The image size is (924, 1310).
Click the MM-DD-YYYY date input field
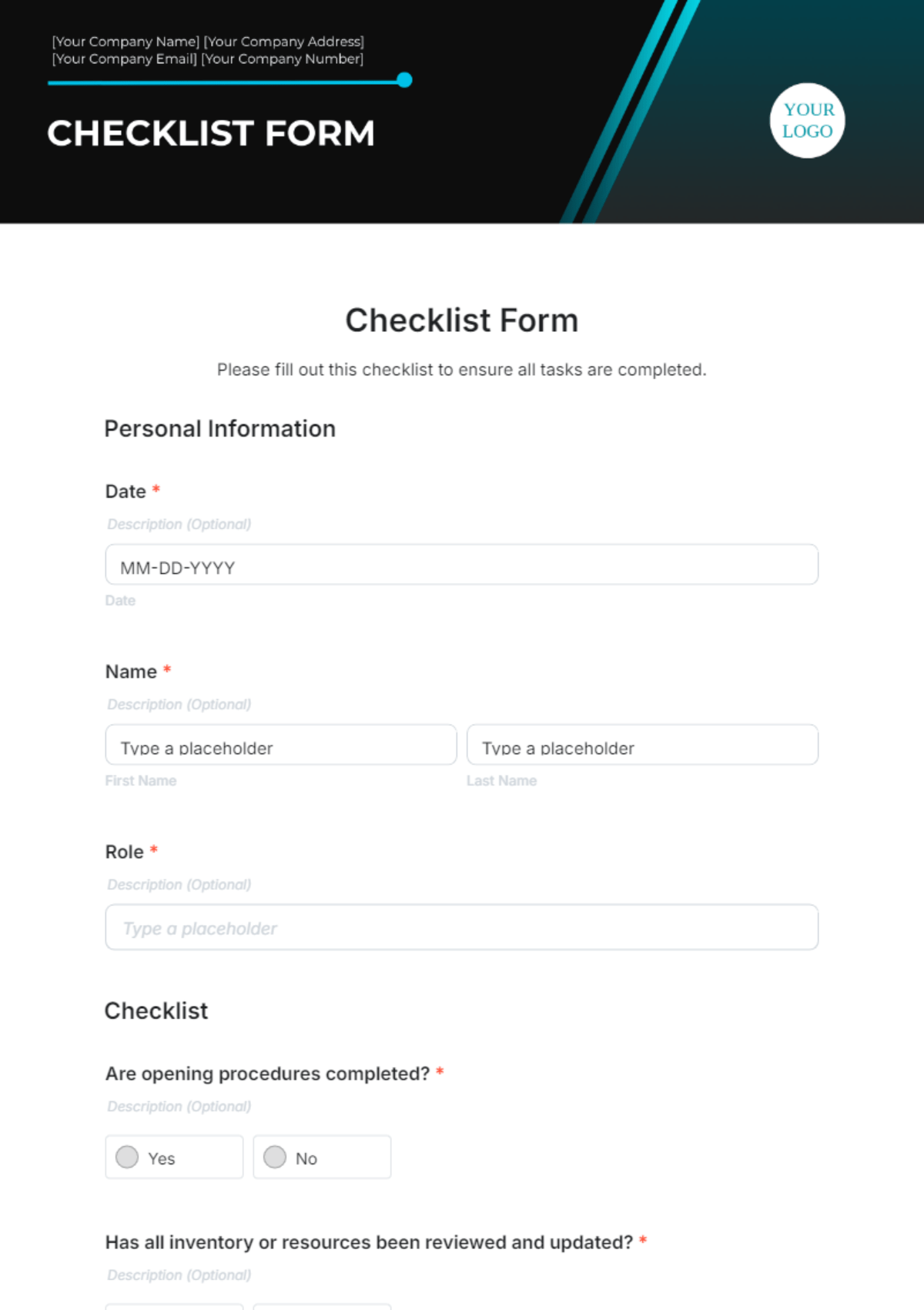point(461,565)
